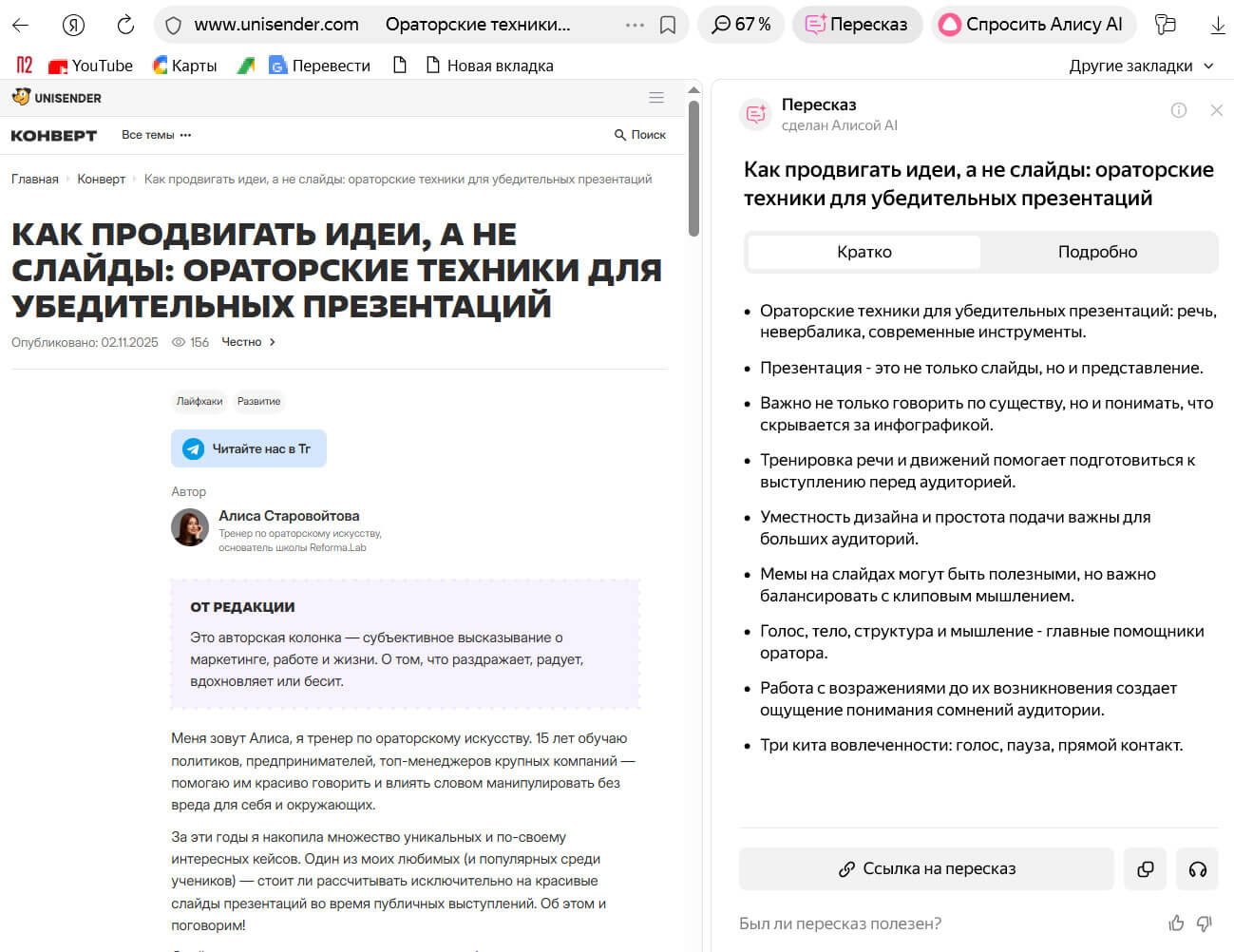Open the Unisender site hamburger menu
Viewport: 1234px width, 952px height.
[x=655, y=97]
